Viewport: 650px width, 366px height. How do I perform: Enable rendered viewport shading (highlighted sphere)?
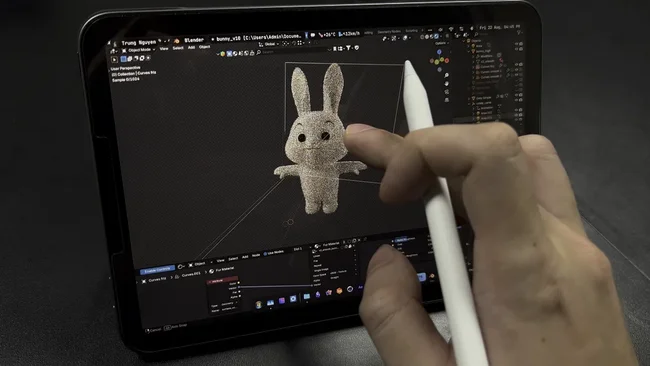(436, 36)
